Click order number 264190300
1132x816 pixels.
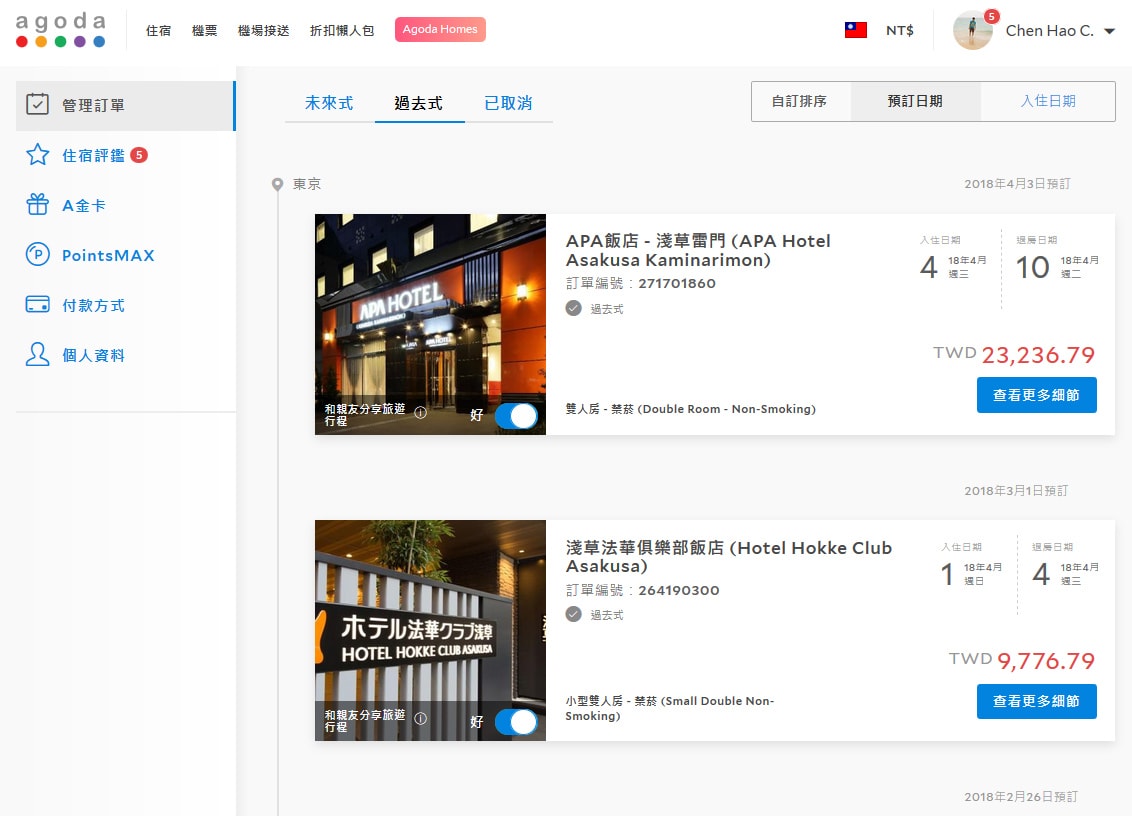tap(679, 590)
